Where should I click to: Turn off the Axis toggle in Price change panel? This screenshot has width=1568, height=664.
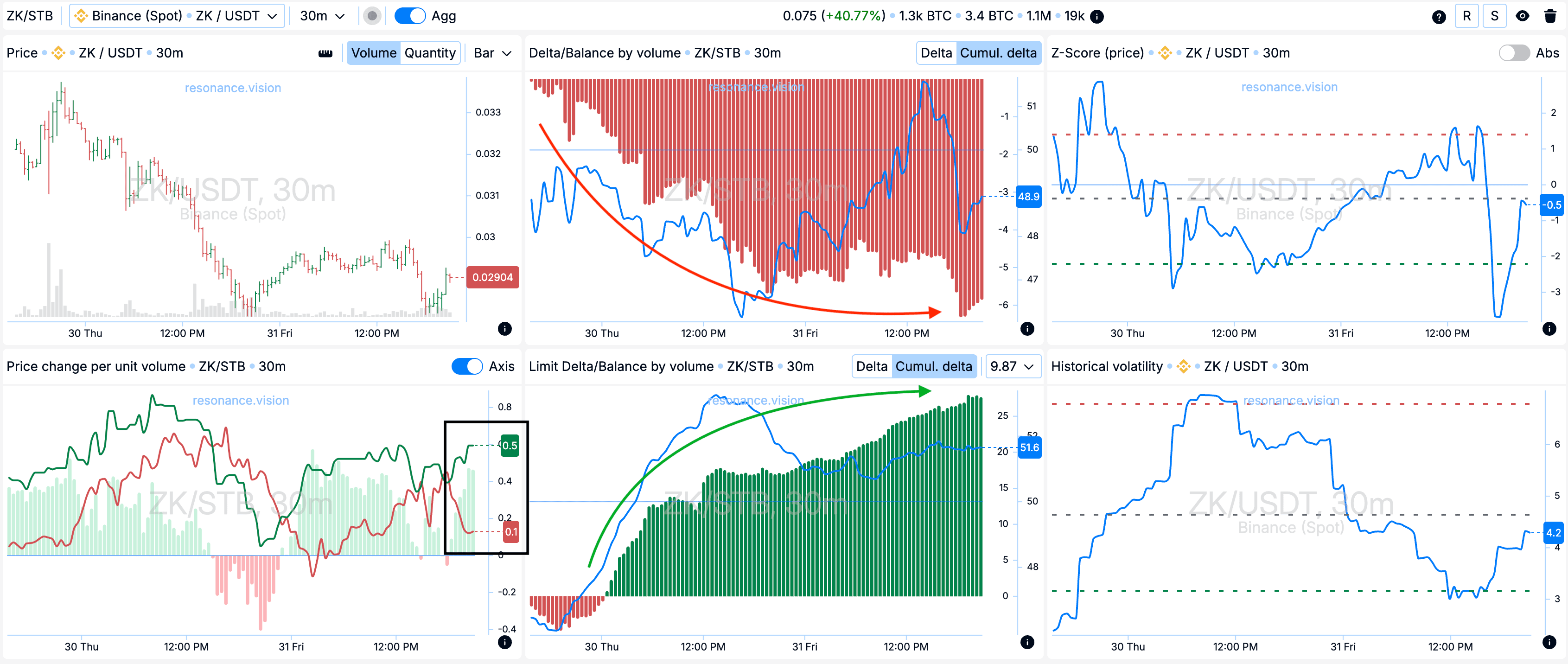pyautogui.click(x=466, y=366)
